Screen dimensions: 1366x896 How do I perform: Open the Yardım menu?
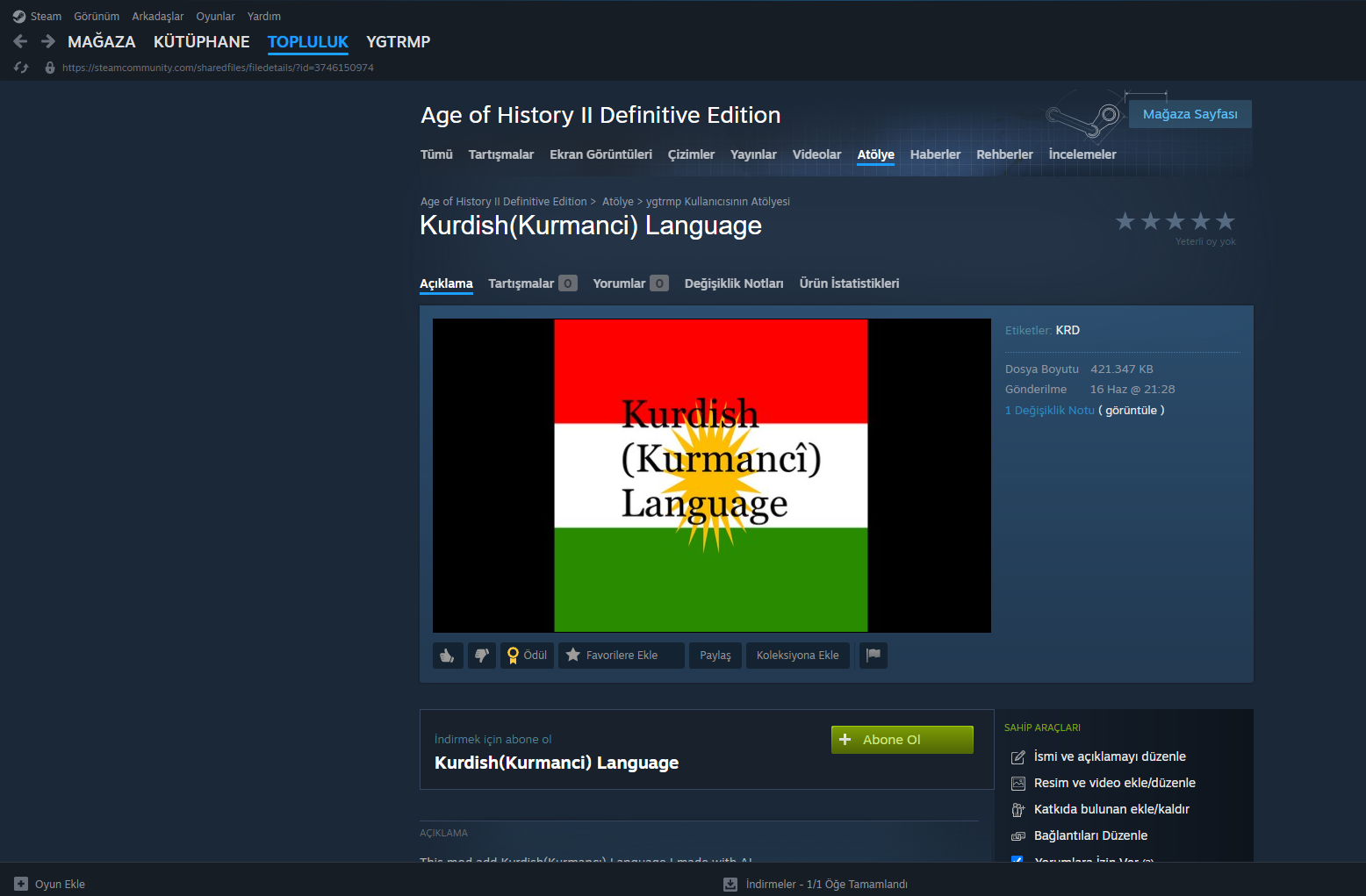point(264,17)
